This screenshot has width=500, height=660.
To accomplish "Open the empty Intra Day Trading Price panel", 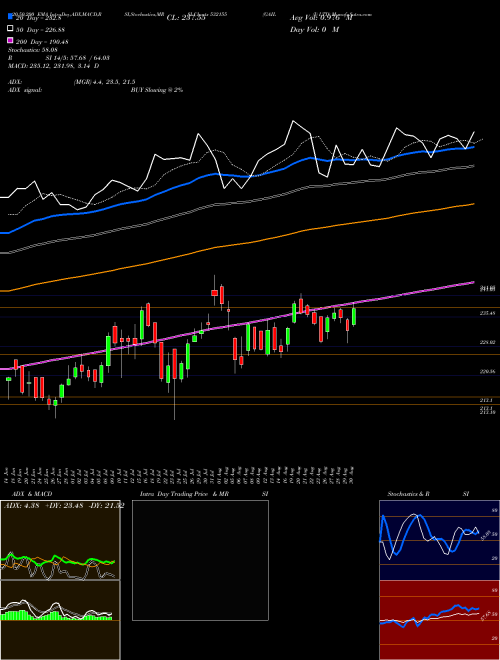I will pyautogui.click(x=200, y=560).
